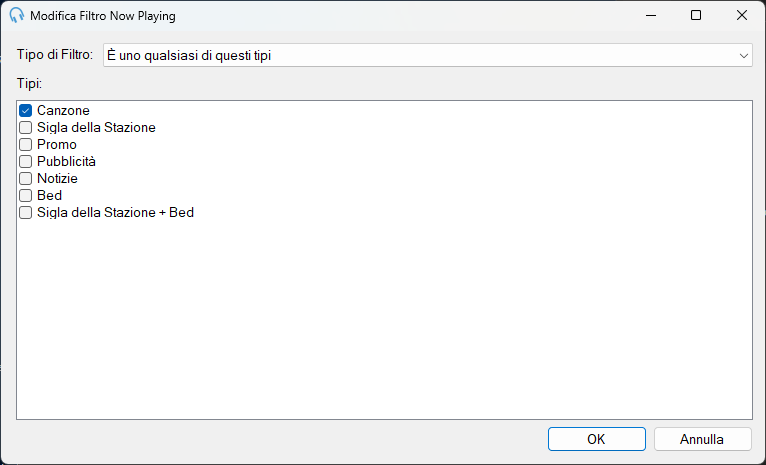The width and height of the screenshot is (766, 465).
Task: Click the Promo label text
Action: click(57, 145)
